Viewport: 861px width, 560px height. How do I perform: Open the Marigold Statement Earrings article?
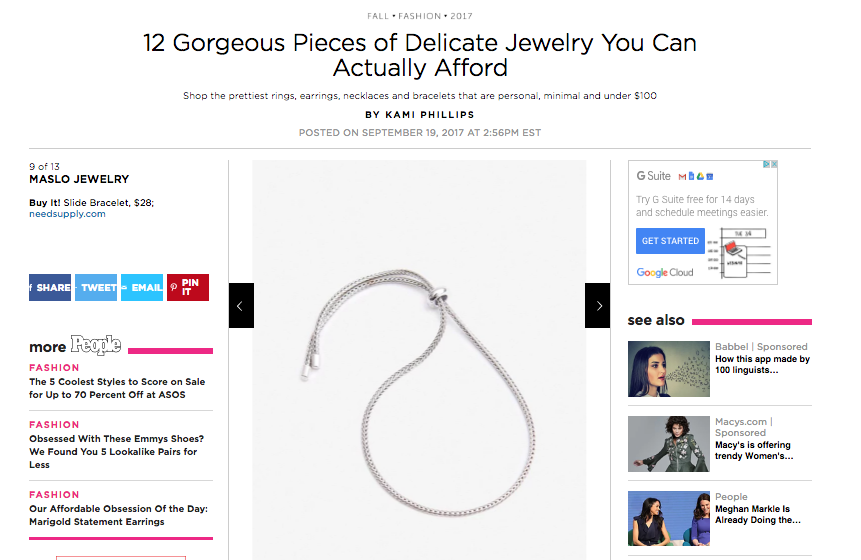(118, 515)
